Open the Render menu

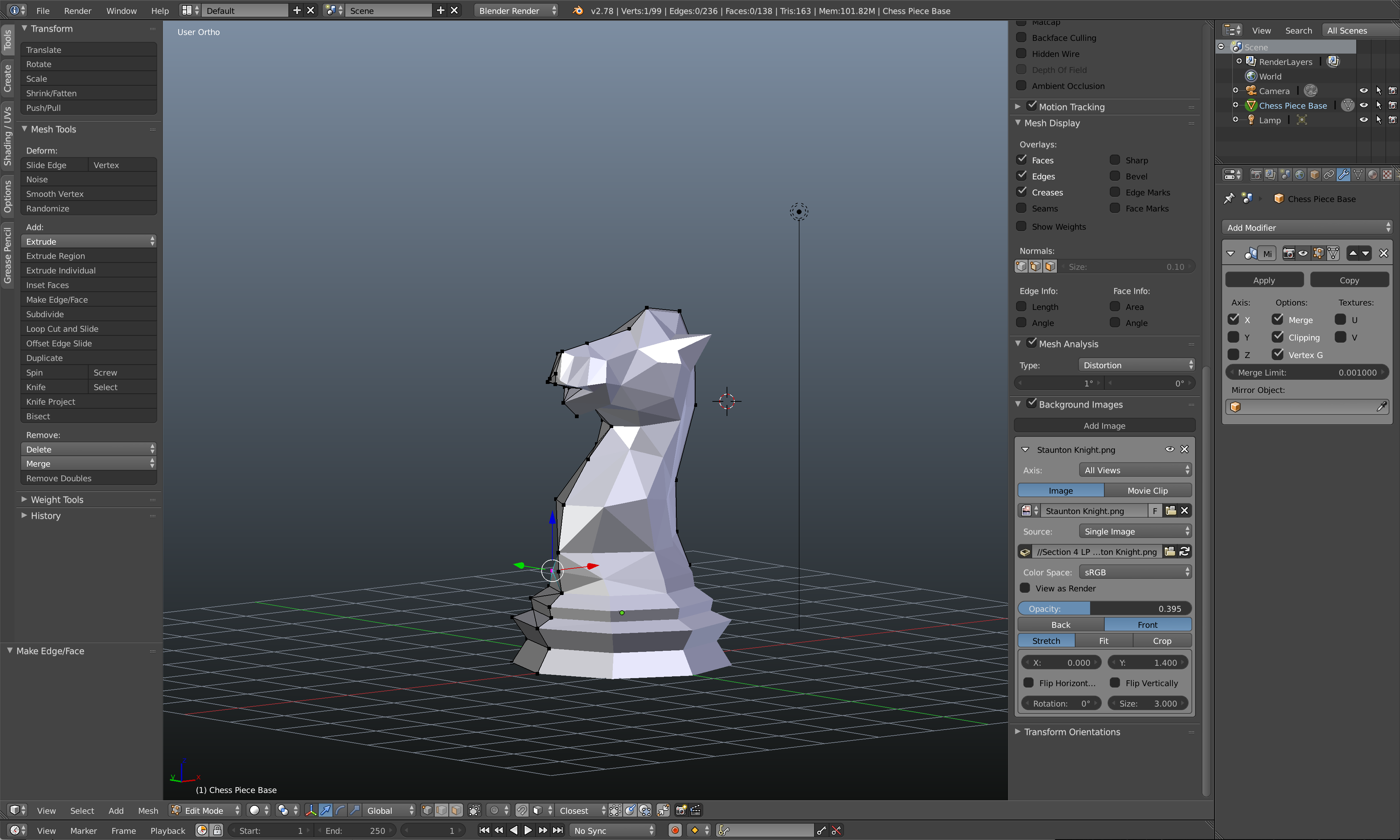78,11
